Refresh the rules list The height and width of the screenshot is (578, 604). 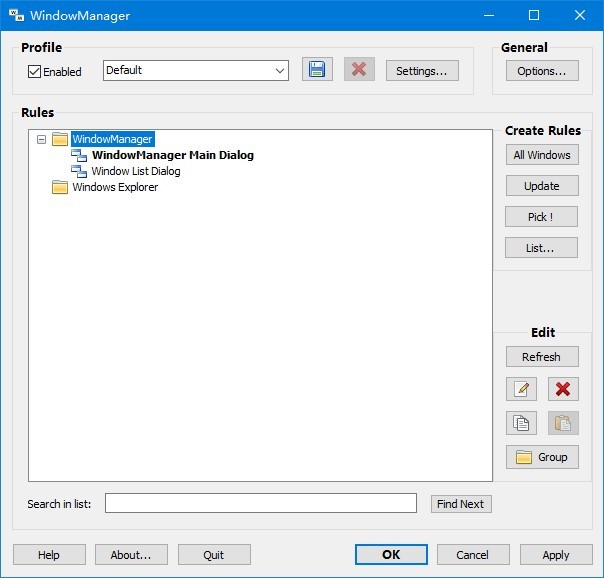point(542,357)
